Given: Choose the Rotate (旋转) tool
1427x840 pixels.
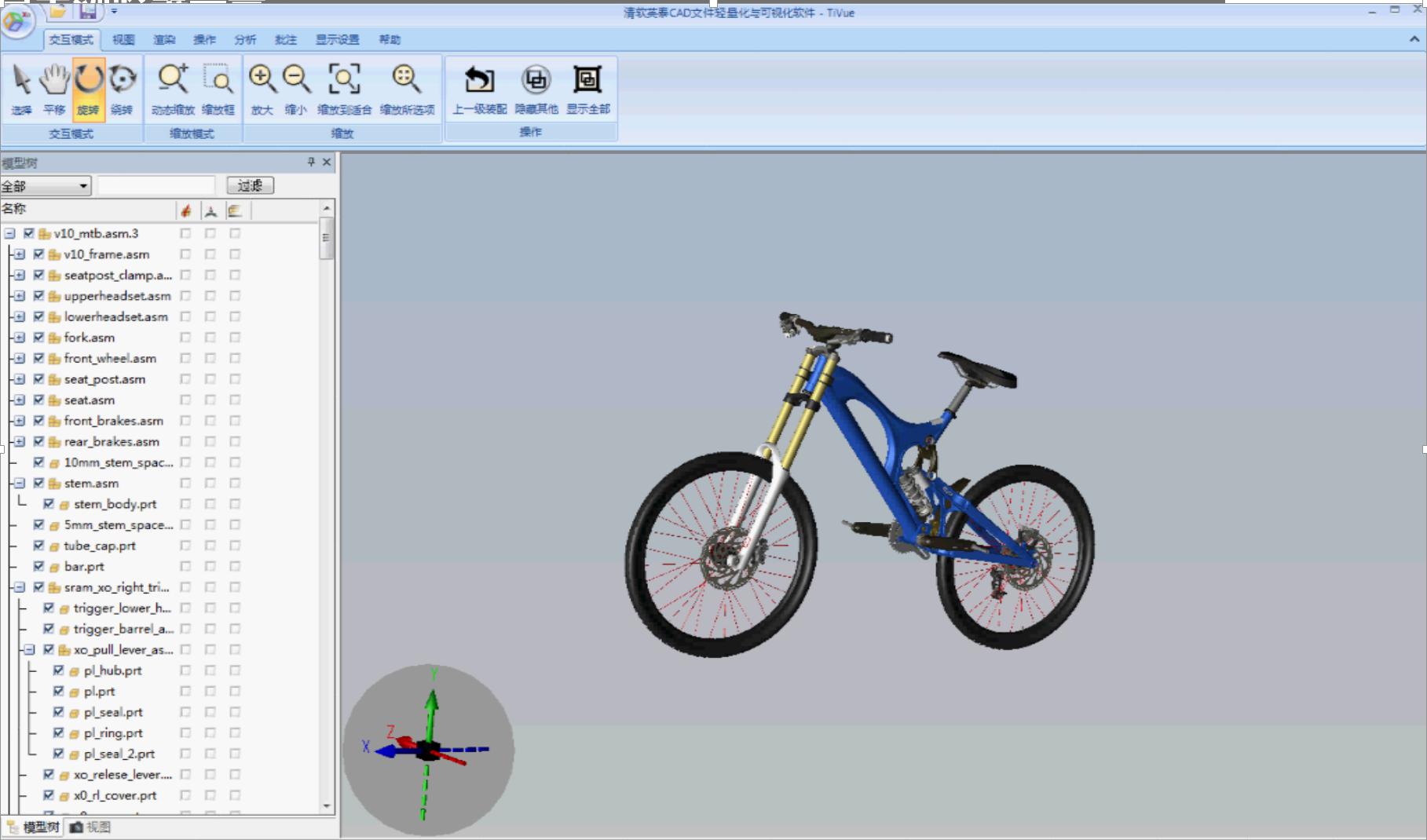Looking at the screenshot, I should (89, 89).
